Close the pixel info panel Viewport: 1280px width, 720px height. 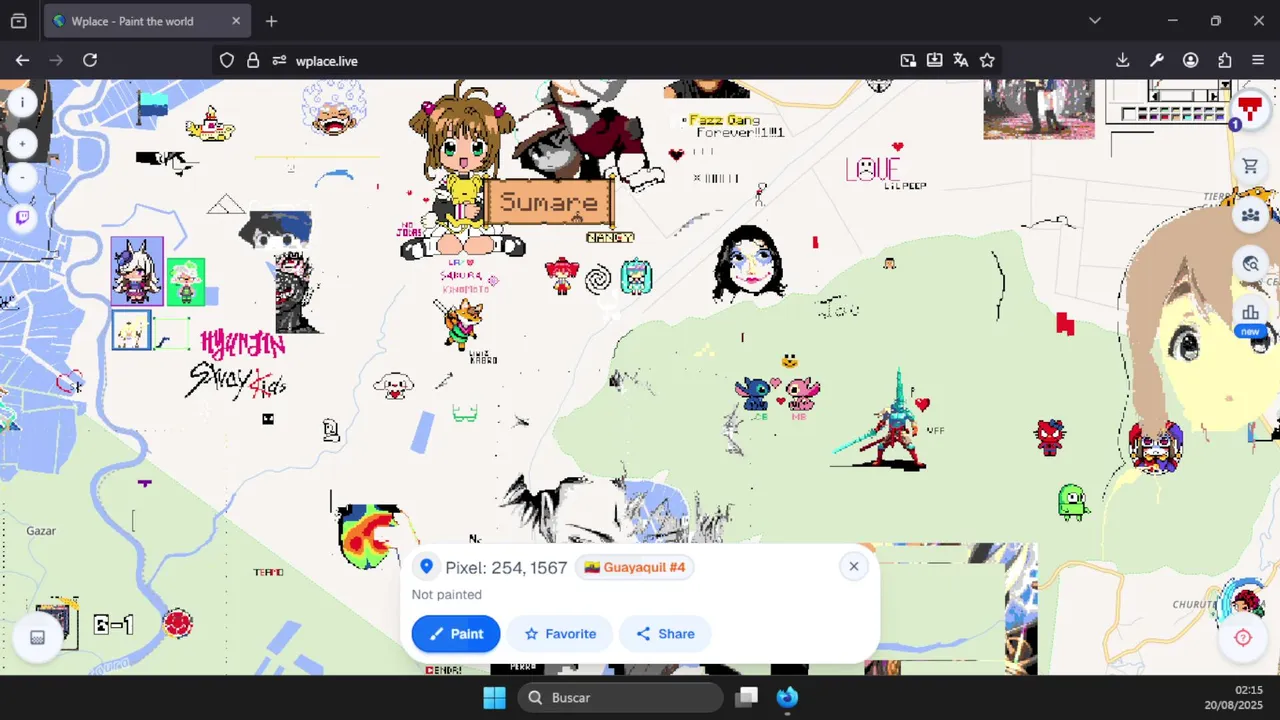click(x=854, y=566)
